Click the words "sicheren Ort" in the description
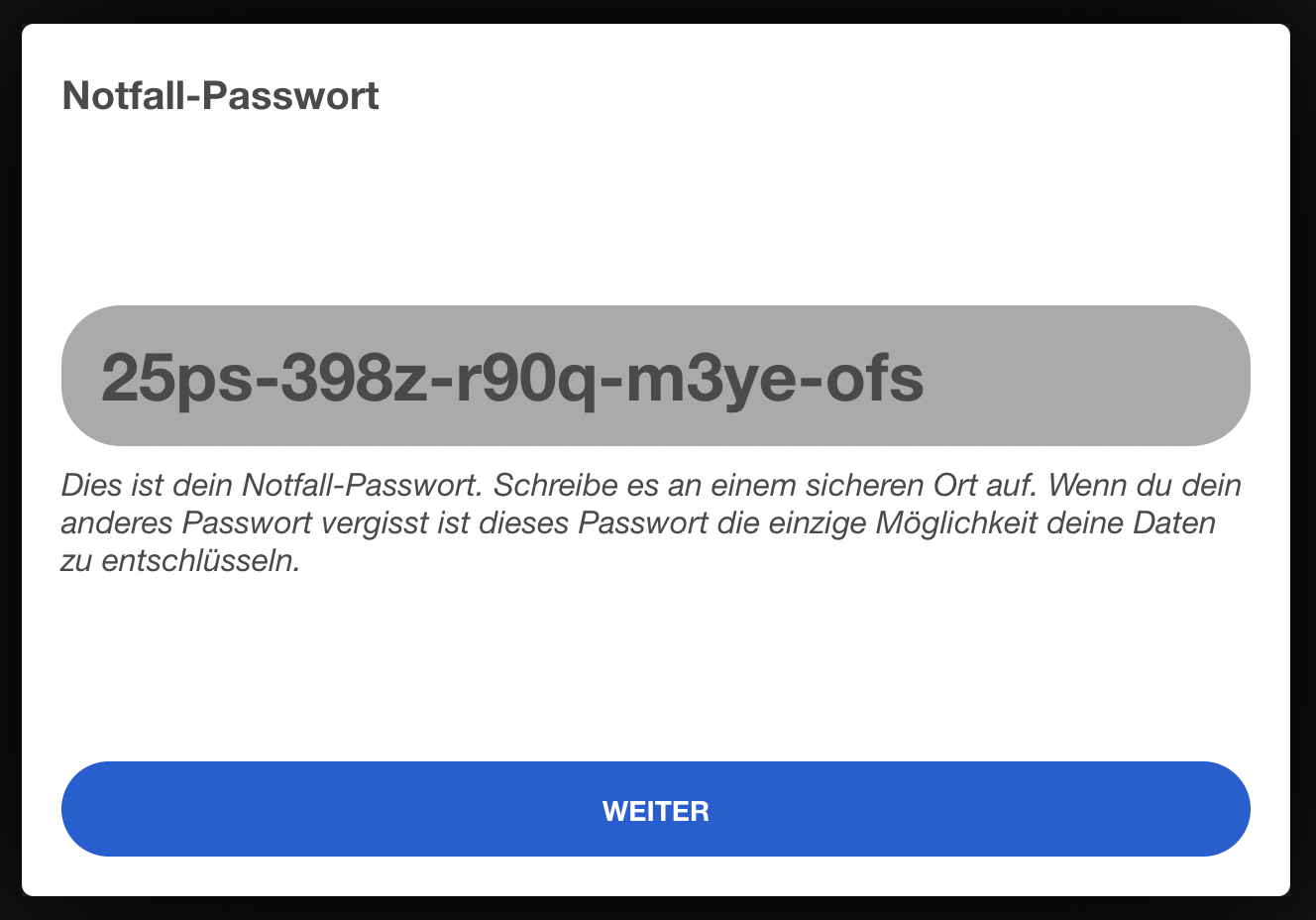Screen dimensions: 1316x920 [x=887, y=485]
